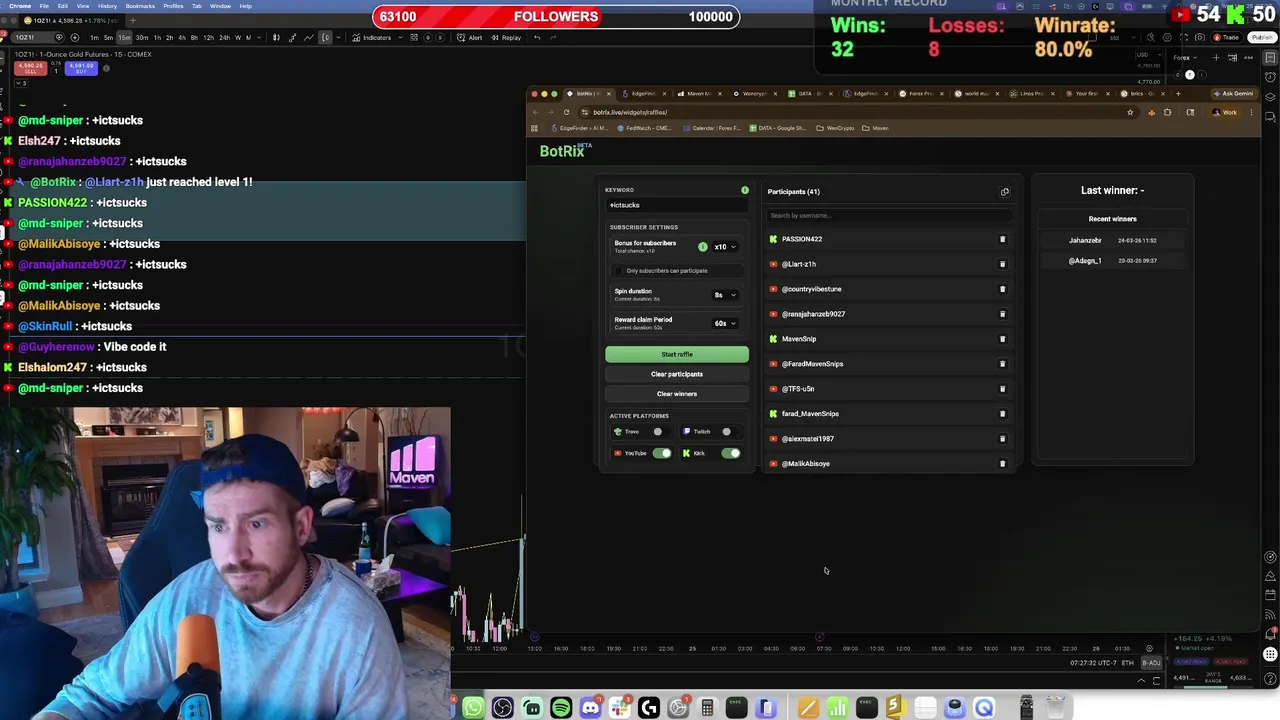Viewport: 1280px width, 720px height.
Task: Open the Window menu
Action: click(220, 6)
